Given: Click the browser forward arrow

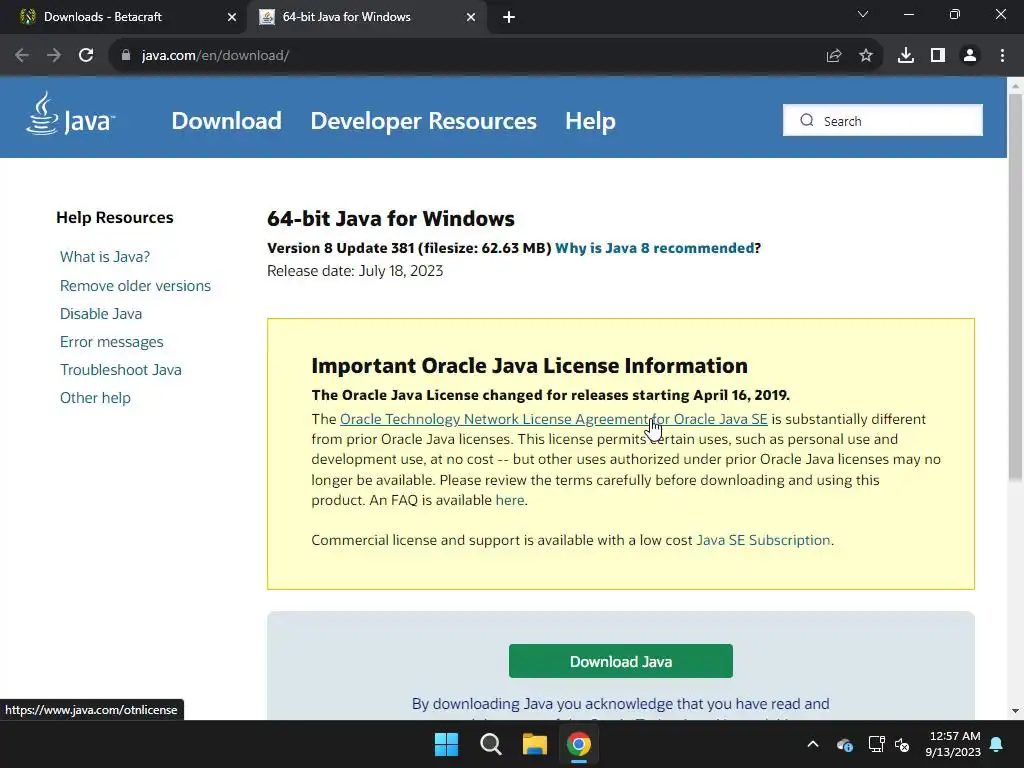Looking at the screenshot, I should point(54,56).
